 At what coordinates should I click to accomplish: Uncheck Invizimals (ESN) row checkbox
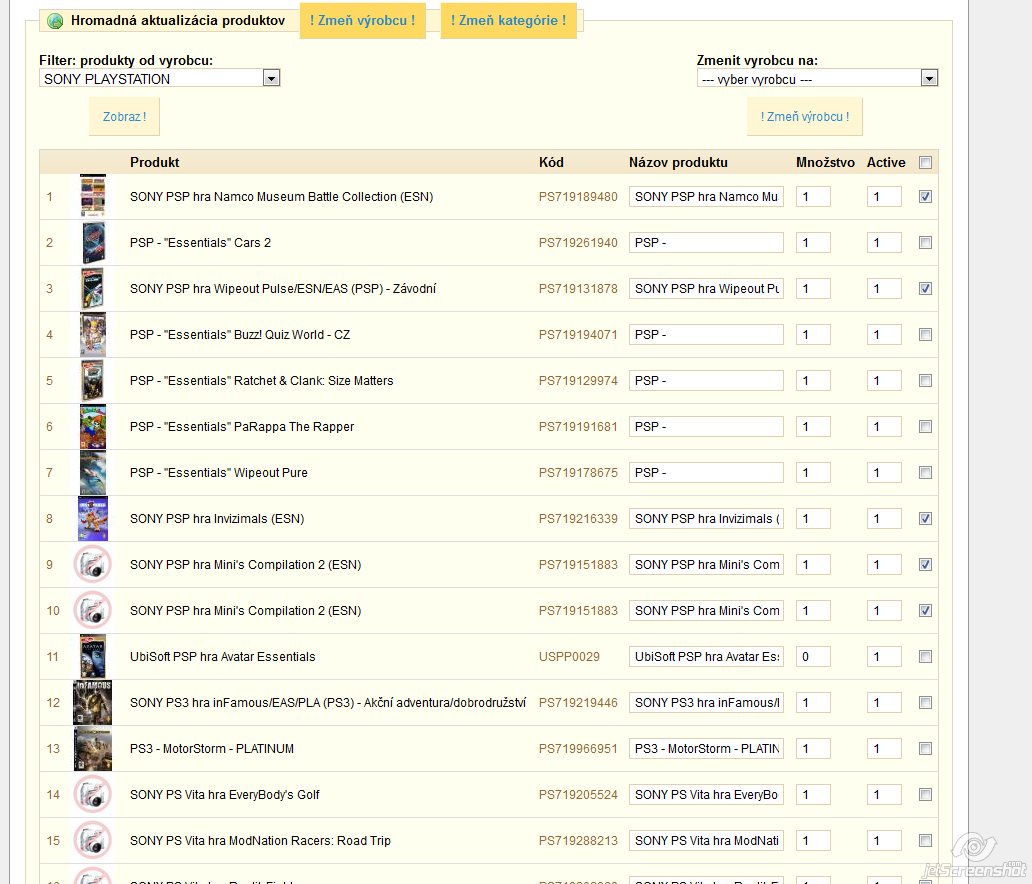(x=925, y=519)
